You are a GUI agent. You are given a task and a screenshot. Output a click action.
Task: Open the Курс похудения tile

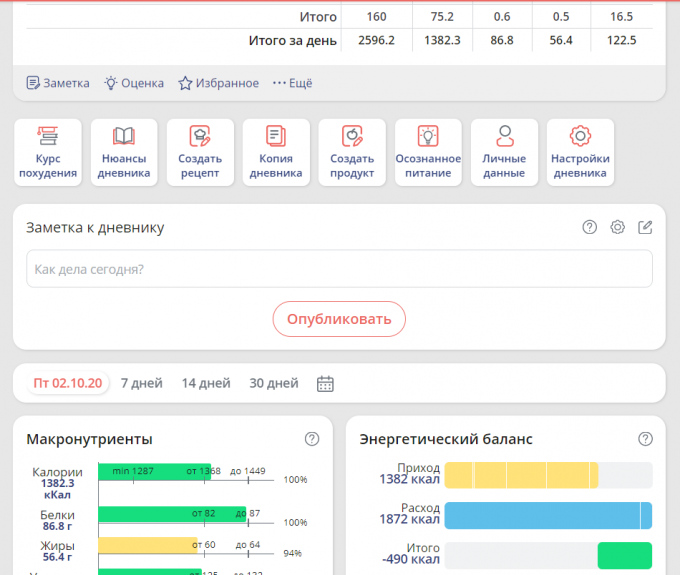48,152
